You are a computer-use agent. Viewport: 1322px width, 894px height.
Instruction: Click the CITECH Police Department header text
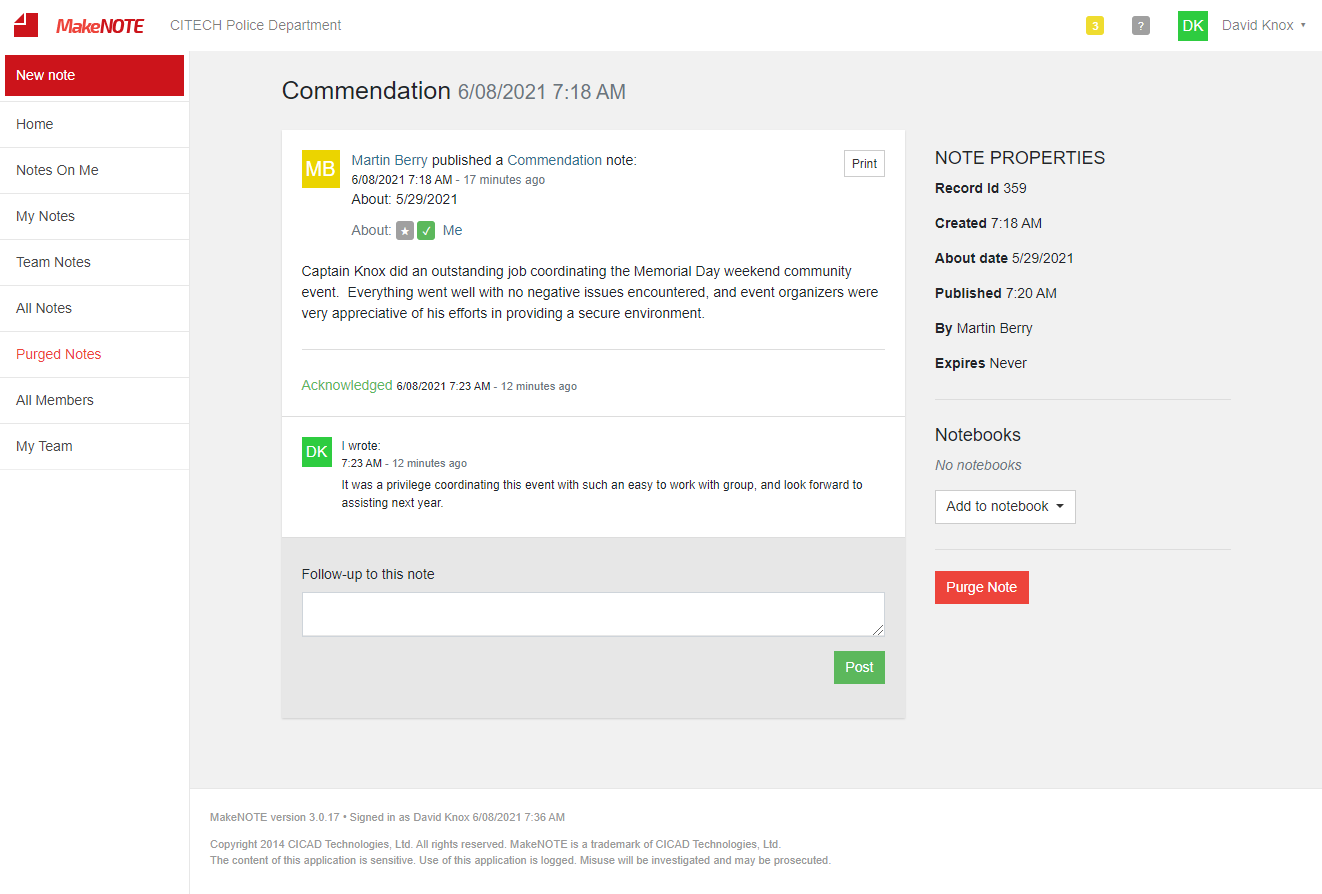tap(256, 25)
